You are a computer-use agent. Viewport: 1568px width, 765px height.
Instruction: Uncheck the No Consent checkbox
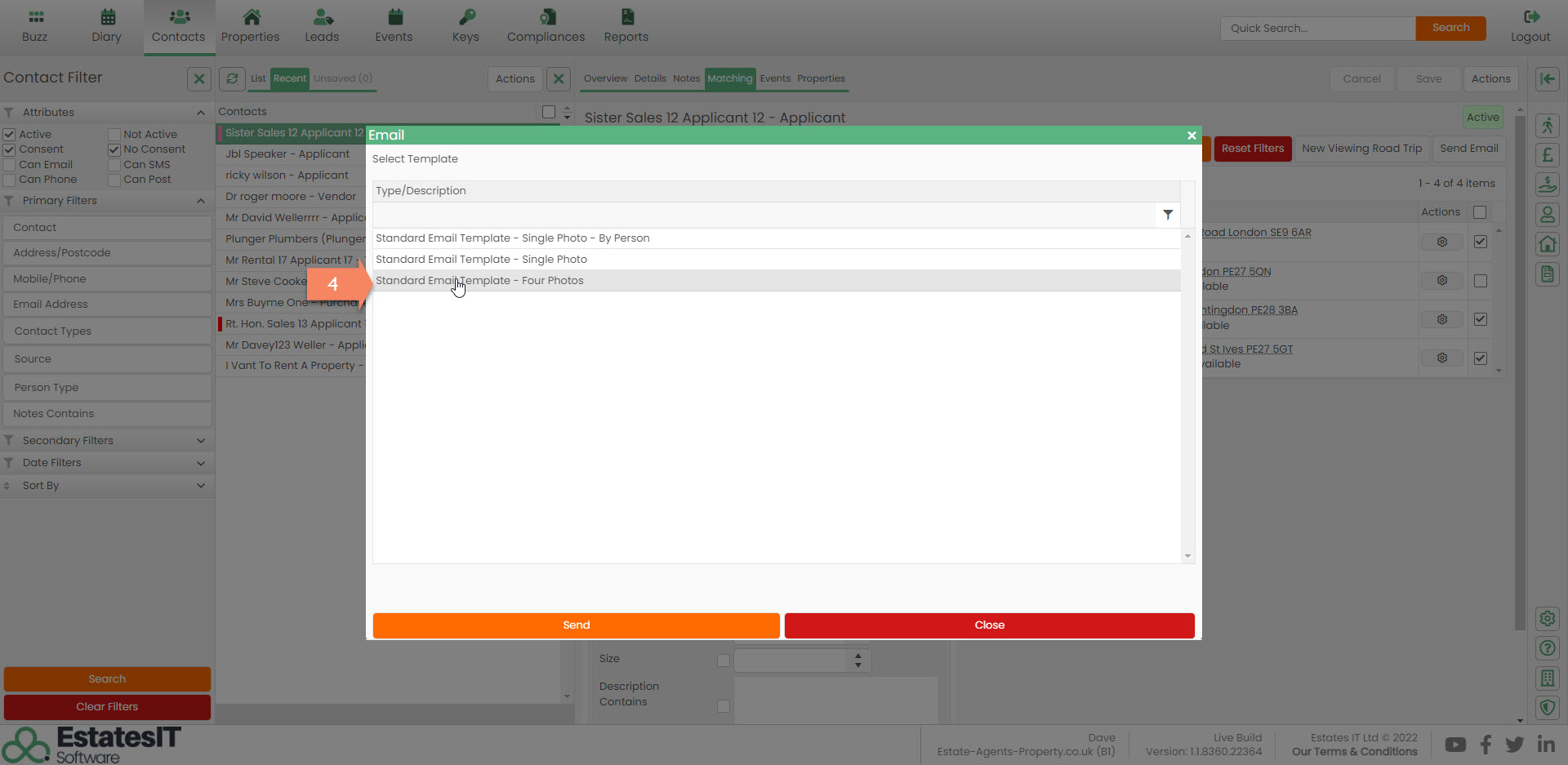pyautogui.click(x=114, y=150)
